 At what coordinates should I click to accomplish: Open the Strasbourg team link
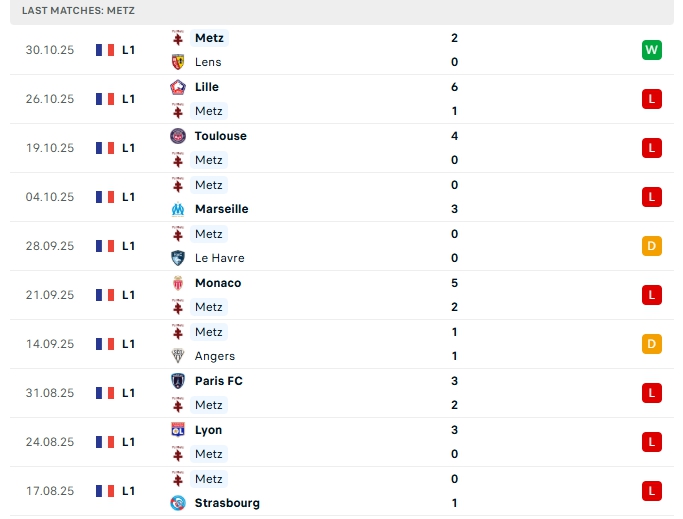pyautogui.click(x=227, y=503)
